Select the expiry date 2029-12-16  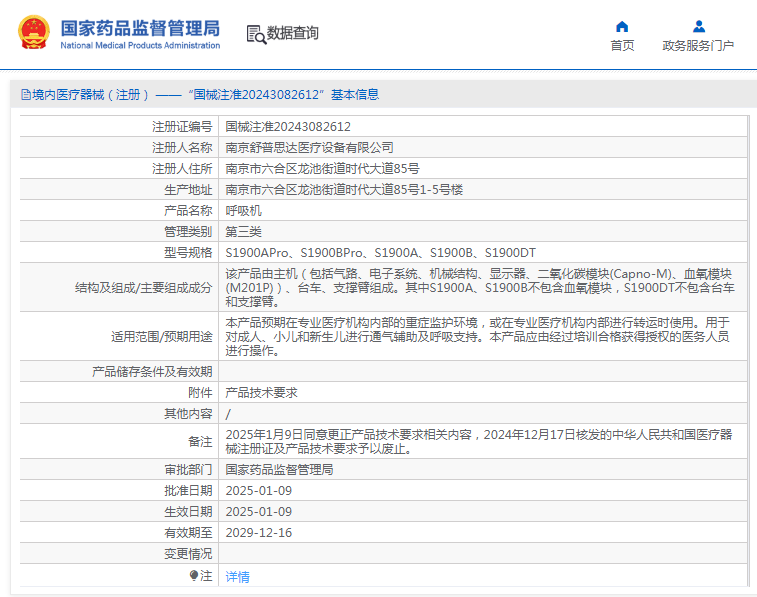258,532
